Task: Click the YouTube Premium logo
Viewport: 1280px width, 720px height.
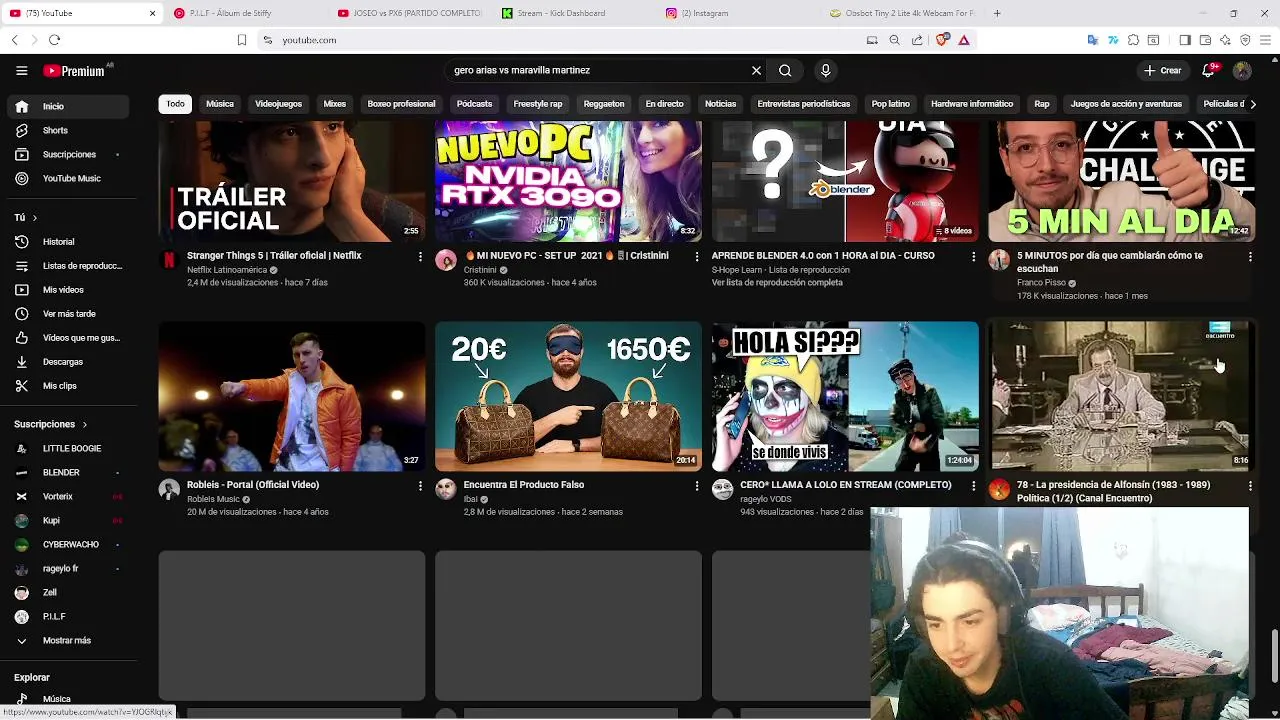Action: click(x=74, y=71)
